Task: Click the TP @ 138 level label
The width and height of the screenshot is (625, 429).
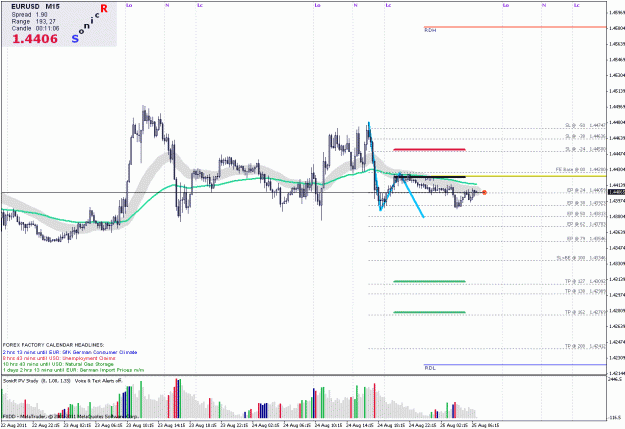Action: [585, 291]
